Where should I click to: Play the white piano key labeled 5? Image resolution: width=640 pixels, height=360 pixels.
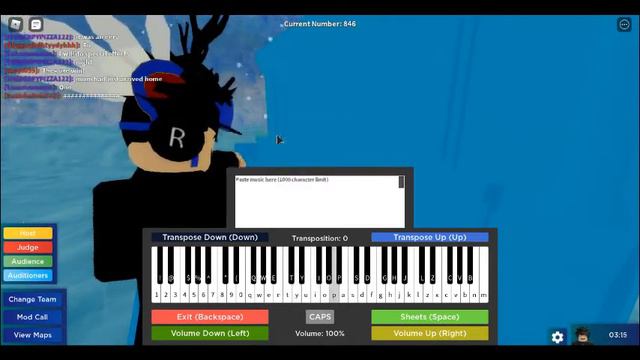pyautogui.click(x=194, y=294)
